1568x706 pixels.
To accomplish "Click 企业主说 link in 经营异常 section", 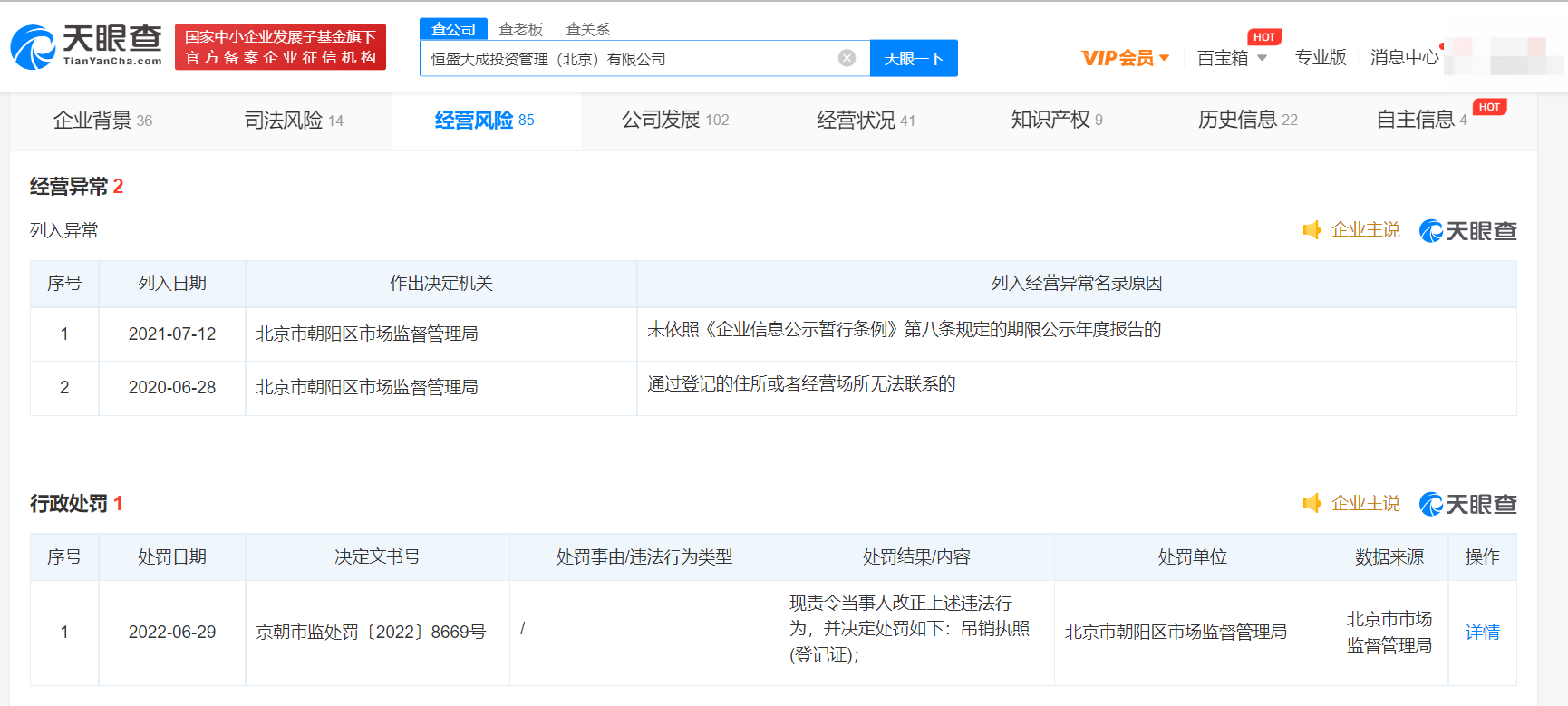I will (1366, 230).
